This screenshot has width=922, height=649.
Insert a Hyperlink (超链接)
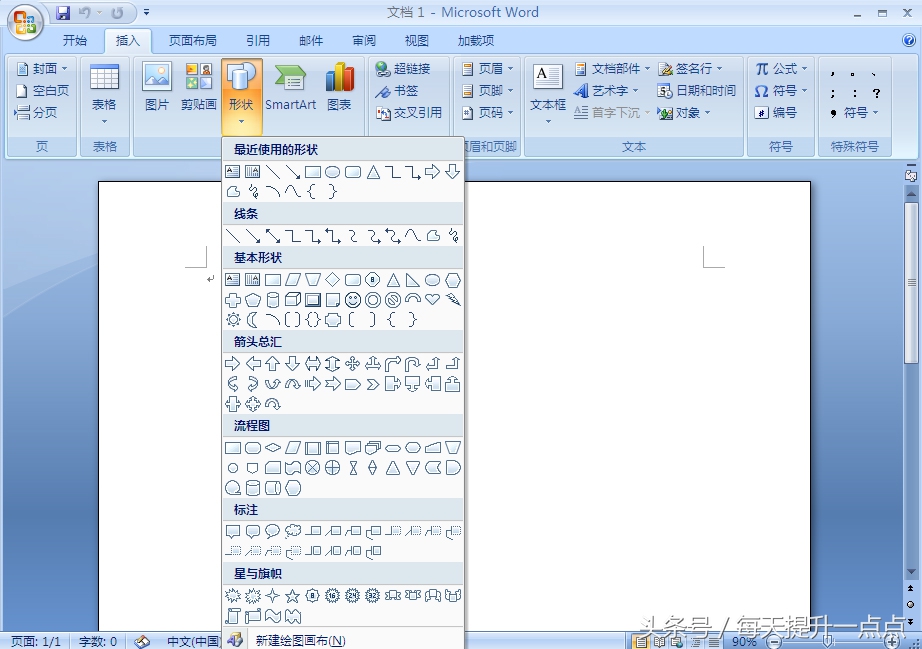[403, 69]
